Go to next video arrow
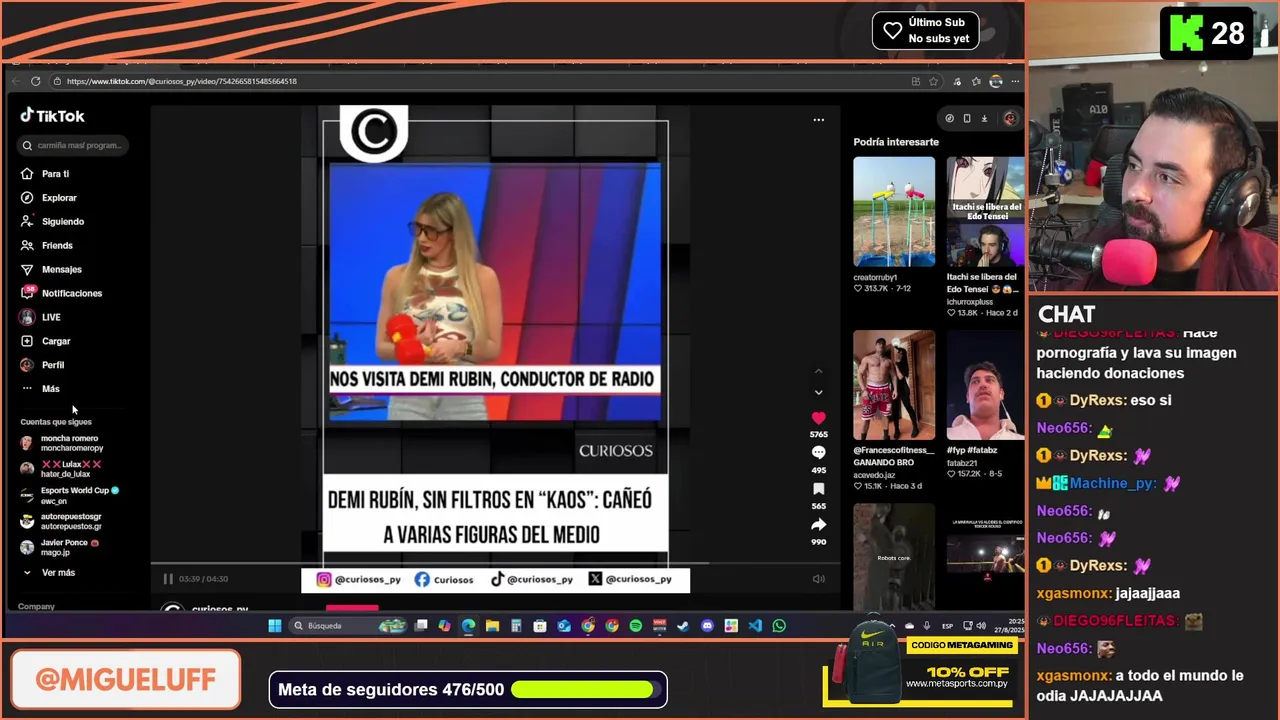1280x720 pixels. 818,392
